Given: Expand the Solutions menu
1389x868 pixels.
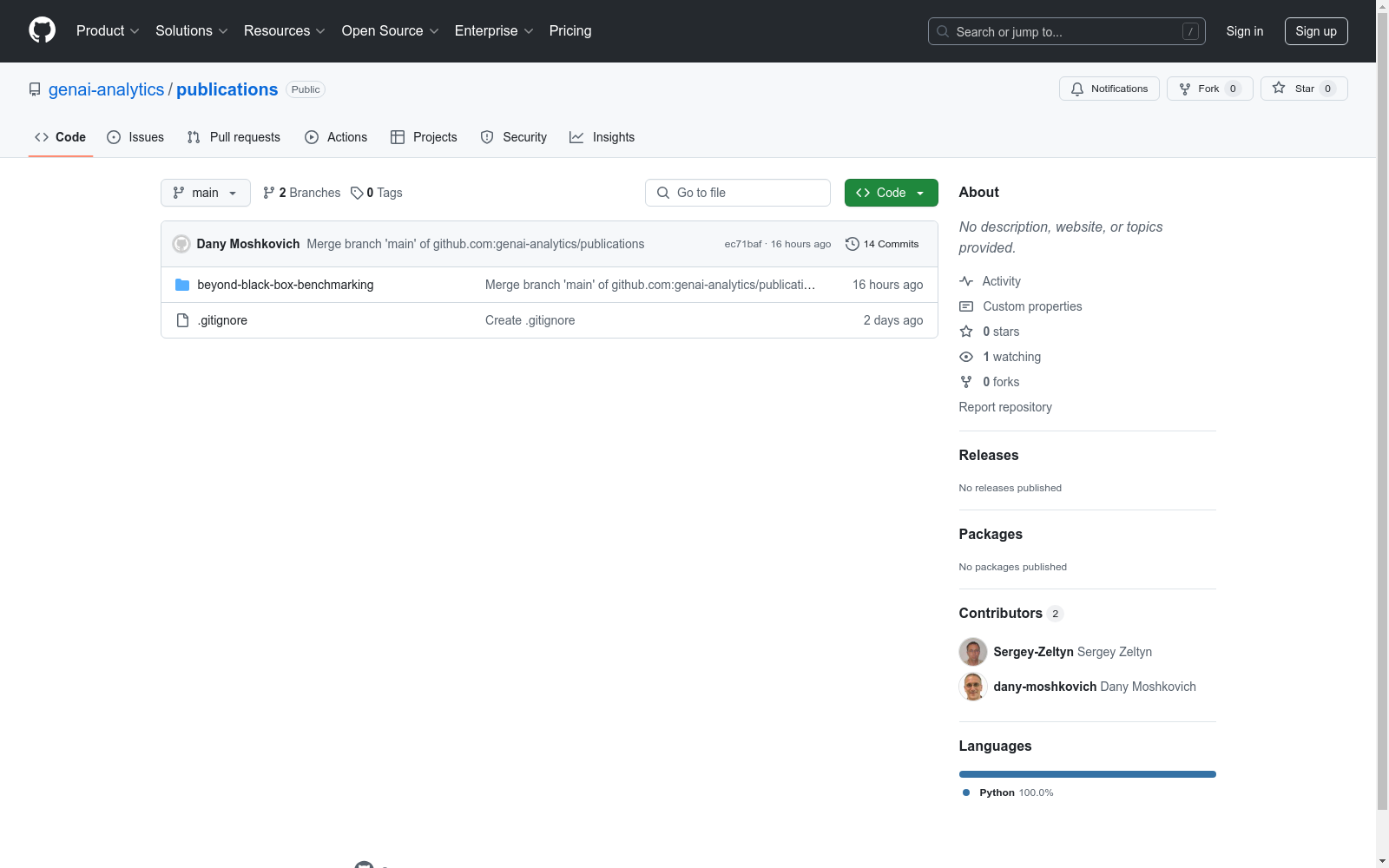Looking at the screenshot, I should pos(192,31).
